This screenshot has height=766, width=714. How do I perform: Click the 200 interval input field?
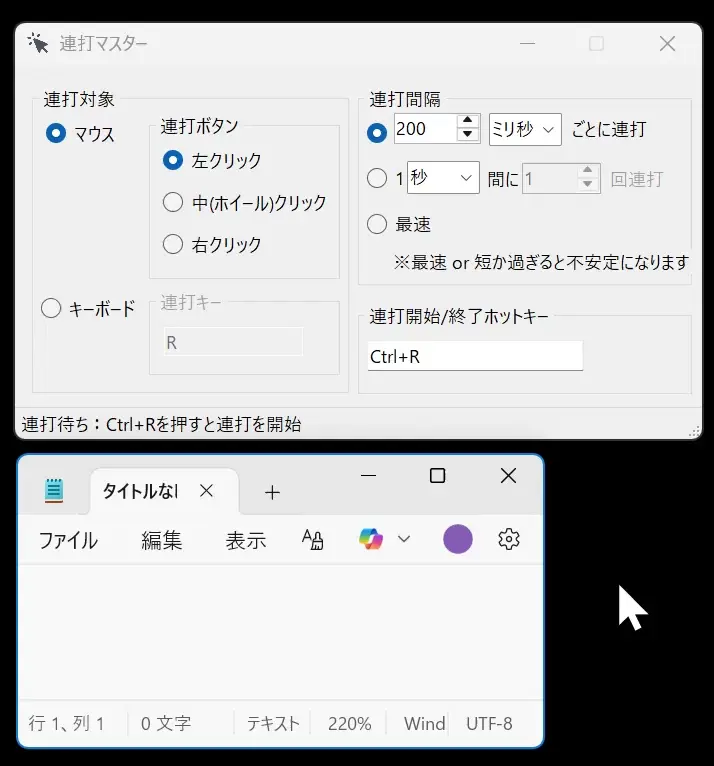(x=425, y=129)
